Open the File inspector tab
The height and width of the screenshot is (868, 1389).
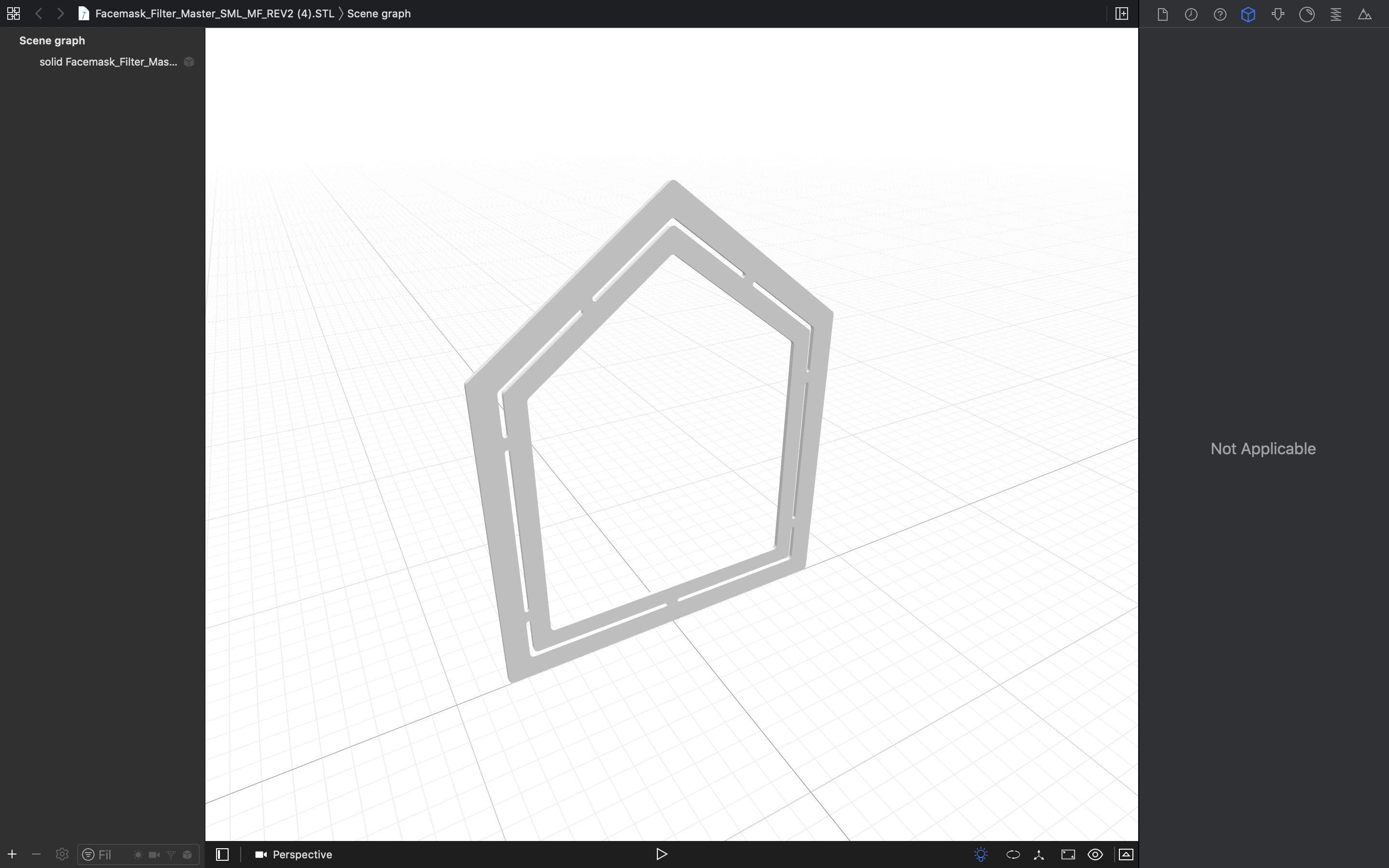click(1162, 14)
